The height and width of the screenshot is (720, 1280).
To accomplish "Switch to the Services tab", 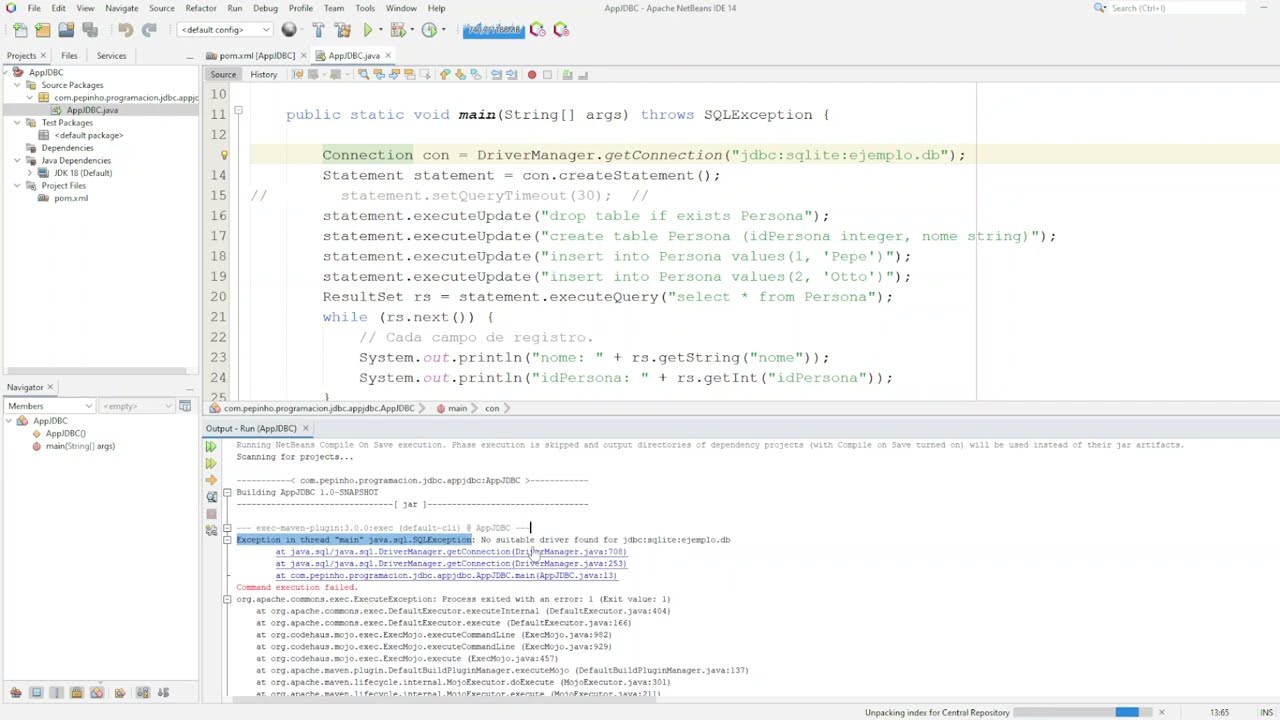I will tap(111, 56).
